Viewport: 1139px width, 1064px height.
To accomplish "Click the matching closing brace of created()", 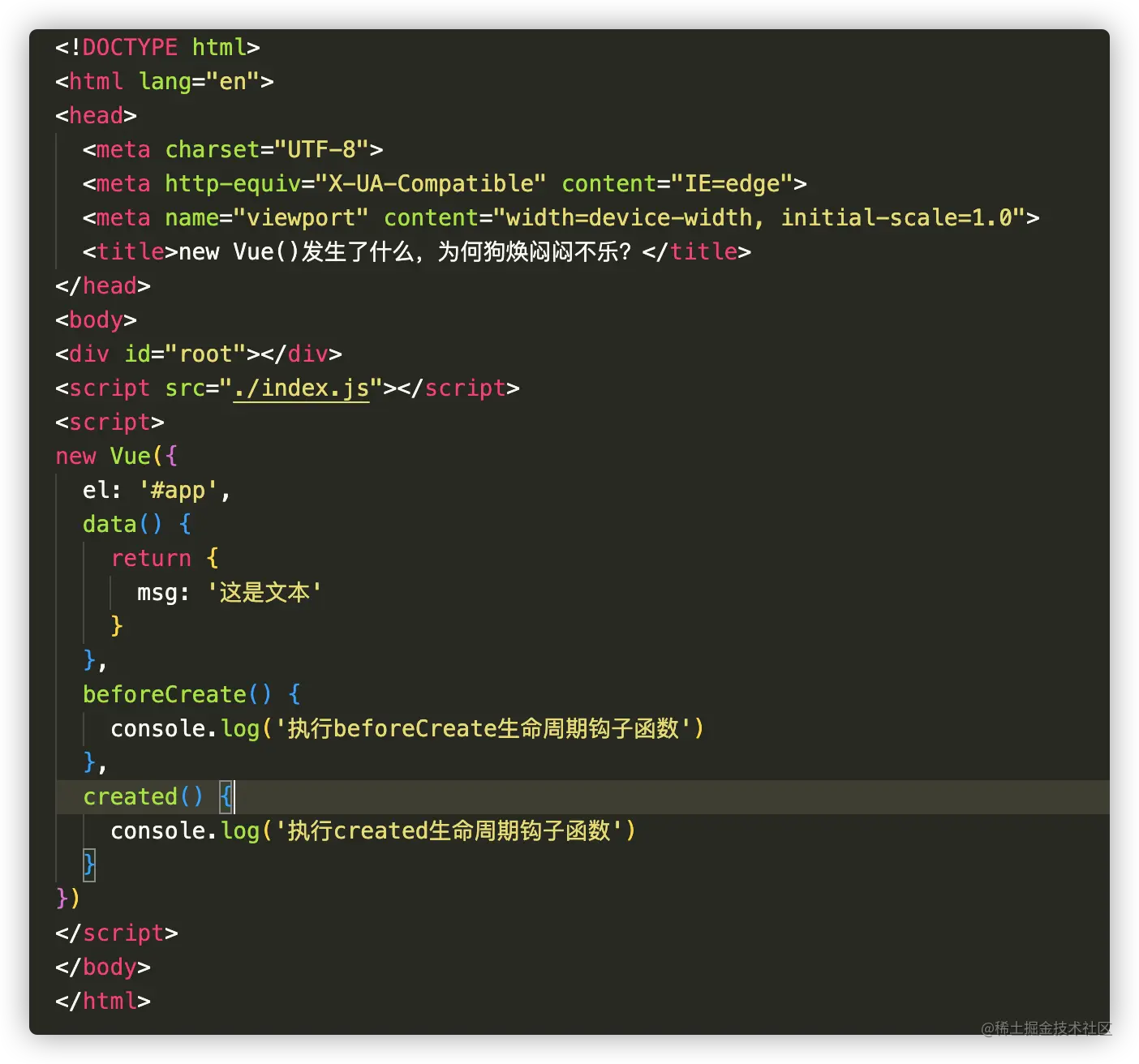I will pyautogui.click(x=89, y=865).
